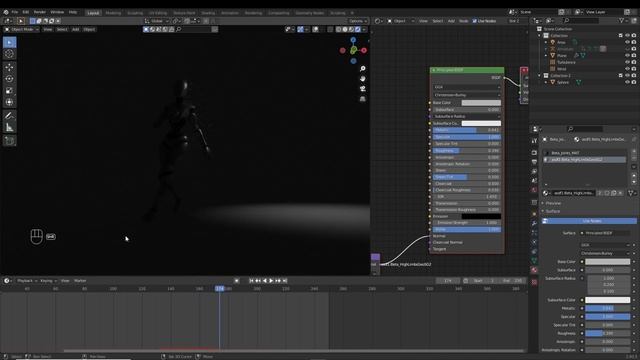This screenshot has height=360, width=640.
Task: Expand the Preview panel in properties
Action: [x=553, y=203]
